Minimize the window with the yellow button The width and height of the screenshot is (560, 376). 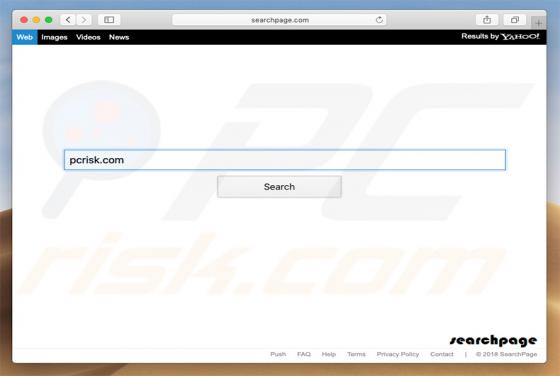(x=36, y=20)
